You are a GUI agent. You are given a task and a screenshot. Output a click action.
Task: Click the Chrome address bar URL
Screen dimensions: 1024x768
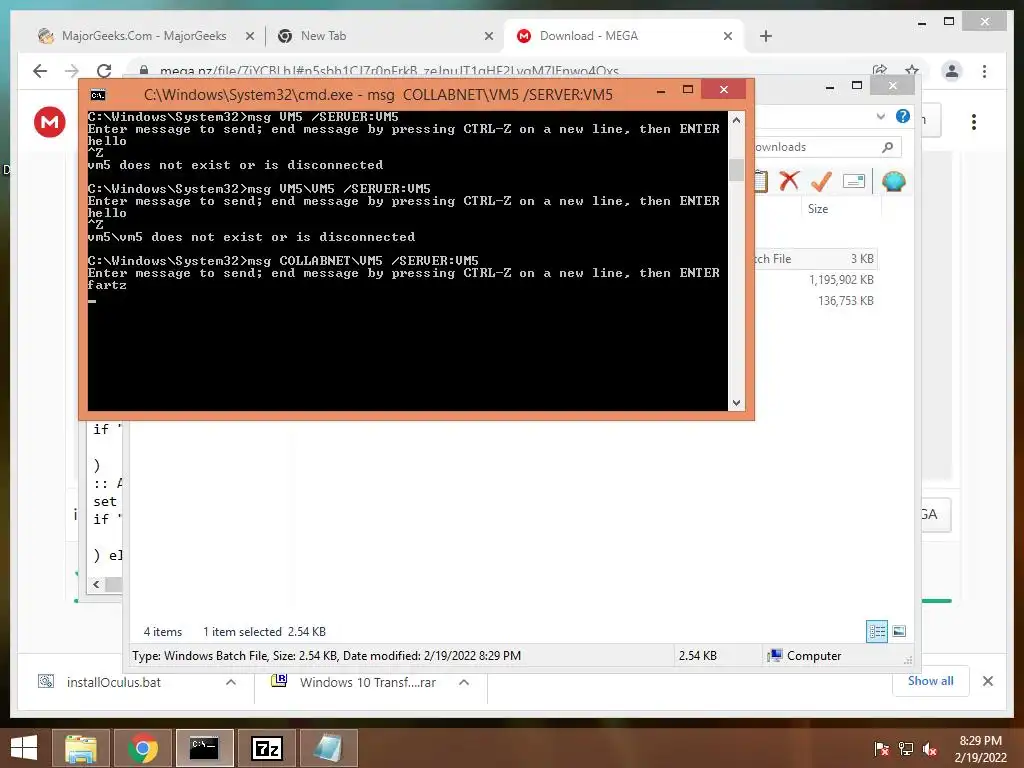click(x=389, y=71)
